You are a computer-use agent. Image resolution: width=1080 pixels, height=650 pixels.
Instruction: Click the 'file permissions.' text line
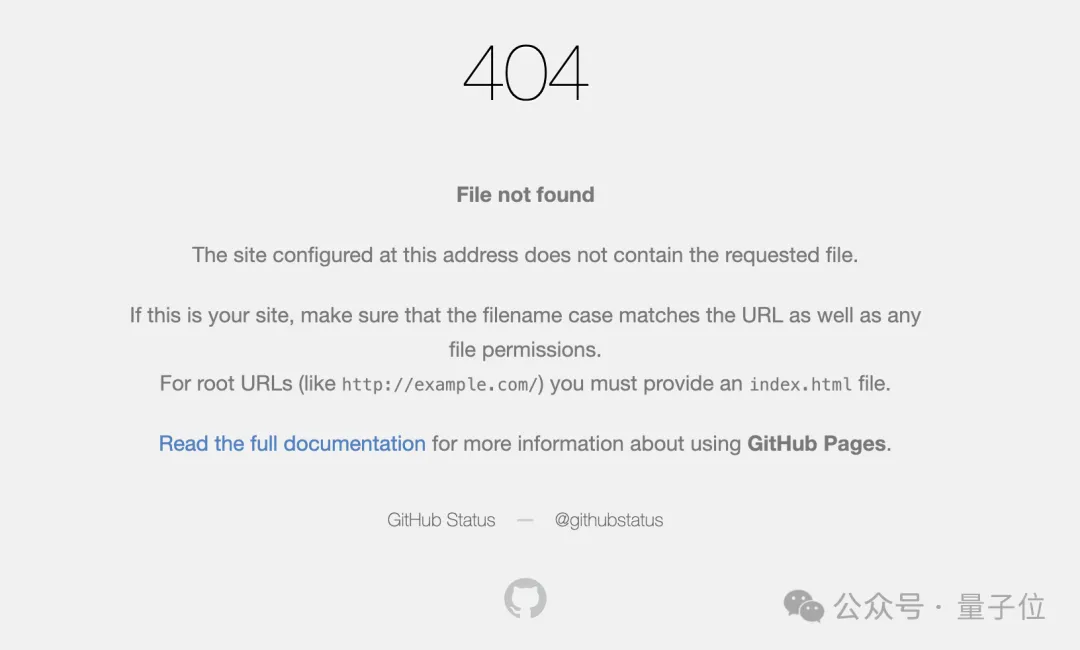525,350
